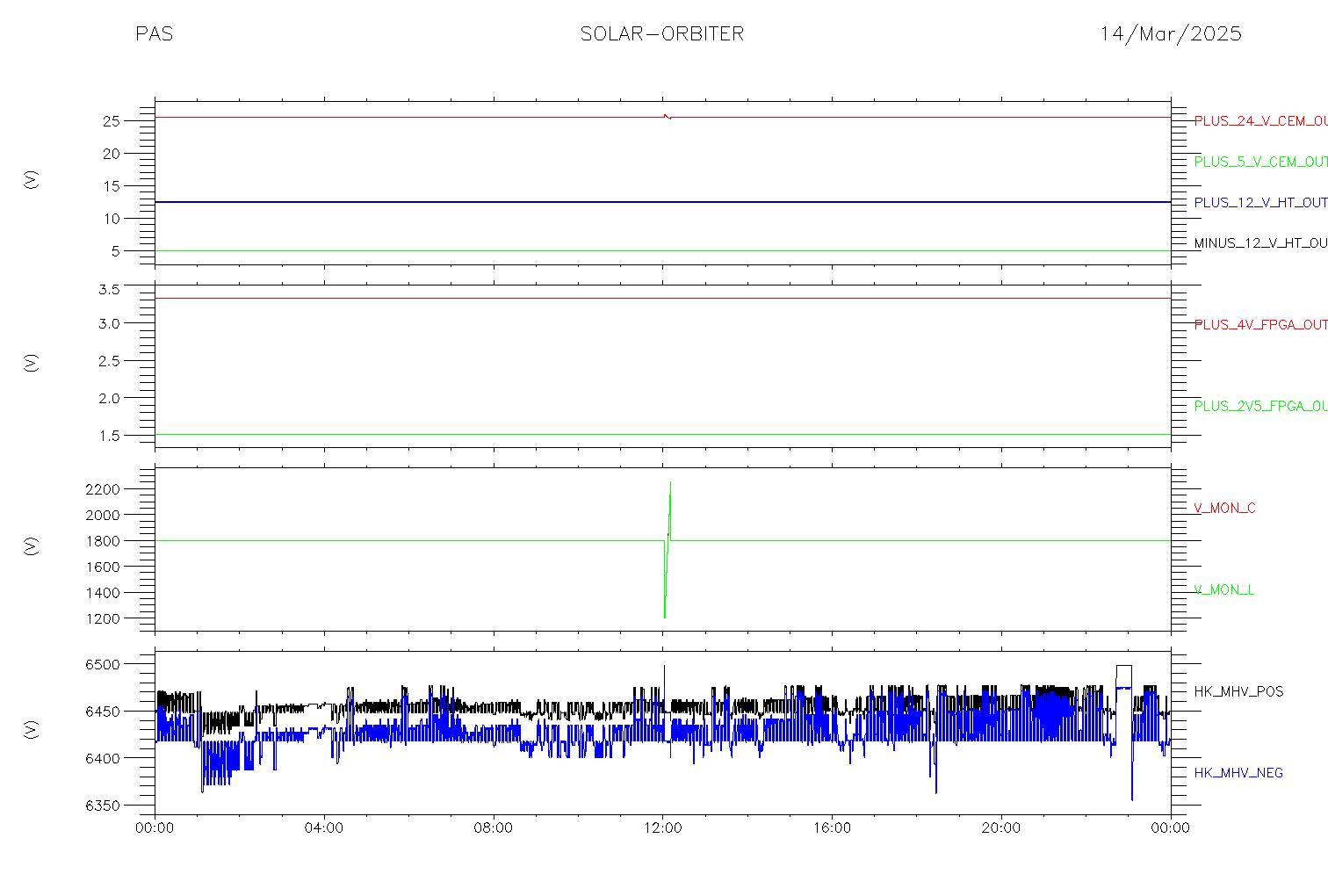Click the 6400 axis tick label
1328x896 pixels.
point(103,758)
